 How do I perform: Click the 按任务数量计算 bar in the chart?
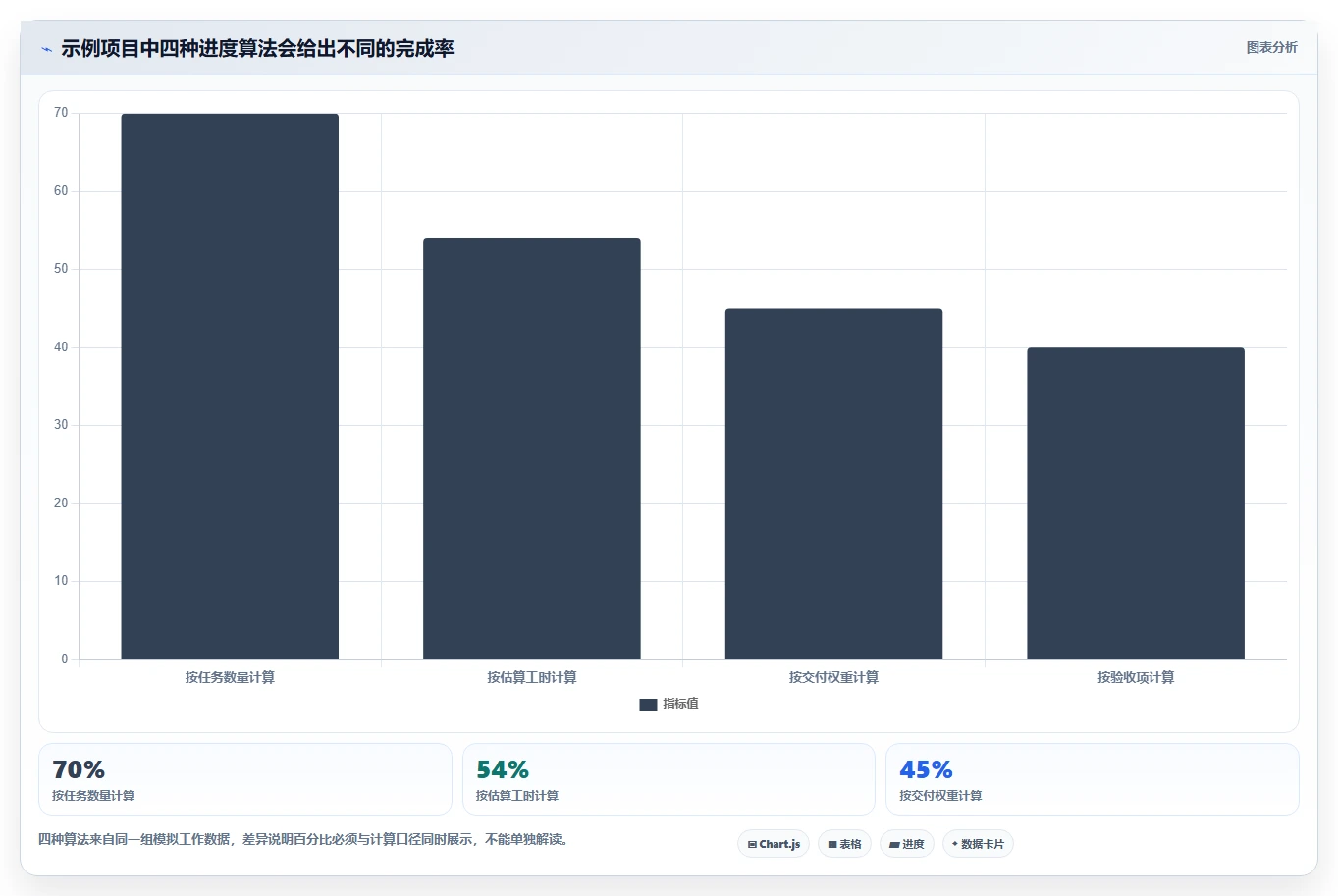(230, 387)
